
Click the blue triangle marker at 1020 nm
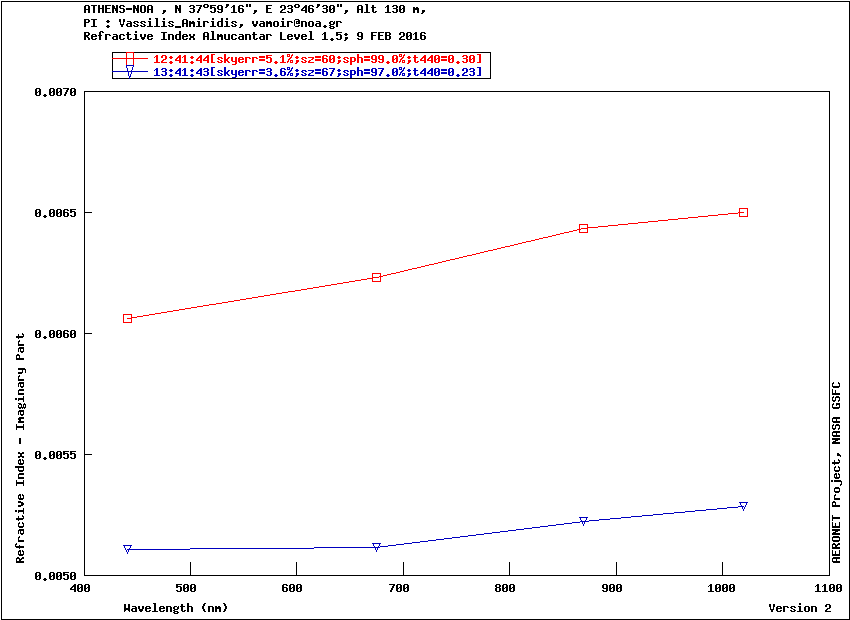[743, 506]
